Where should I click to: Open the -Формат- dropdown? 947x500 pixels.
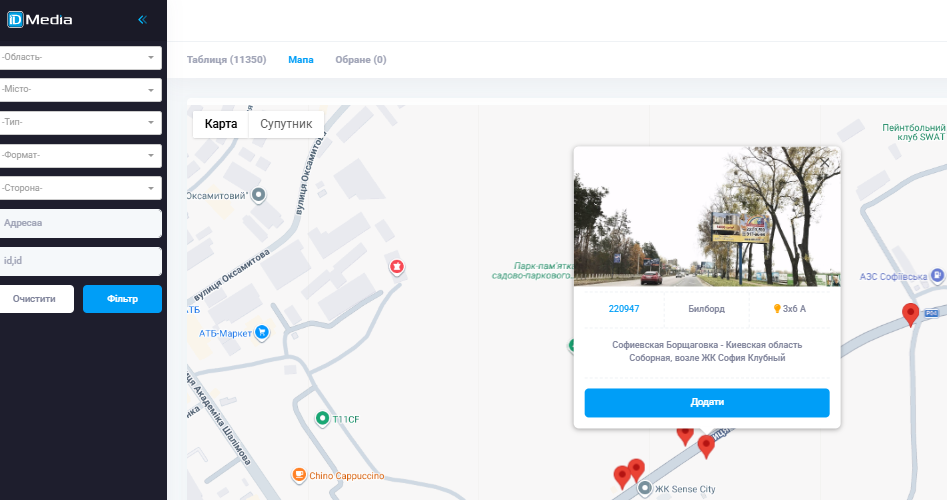tap(80, 155)
